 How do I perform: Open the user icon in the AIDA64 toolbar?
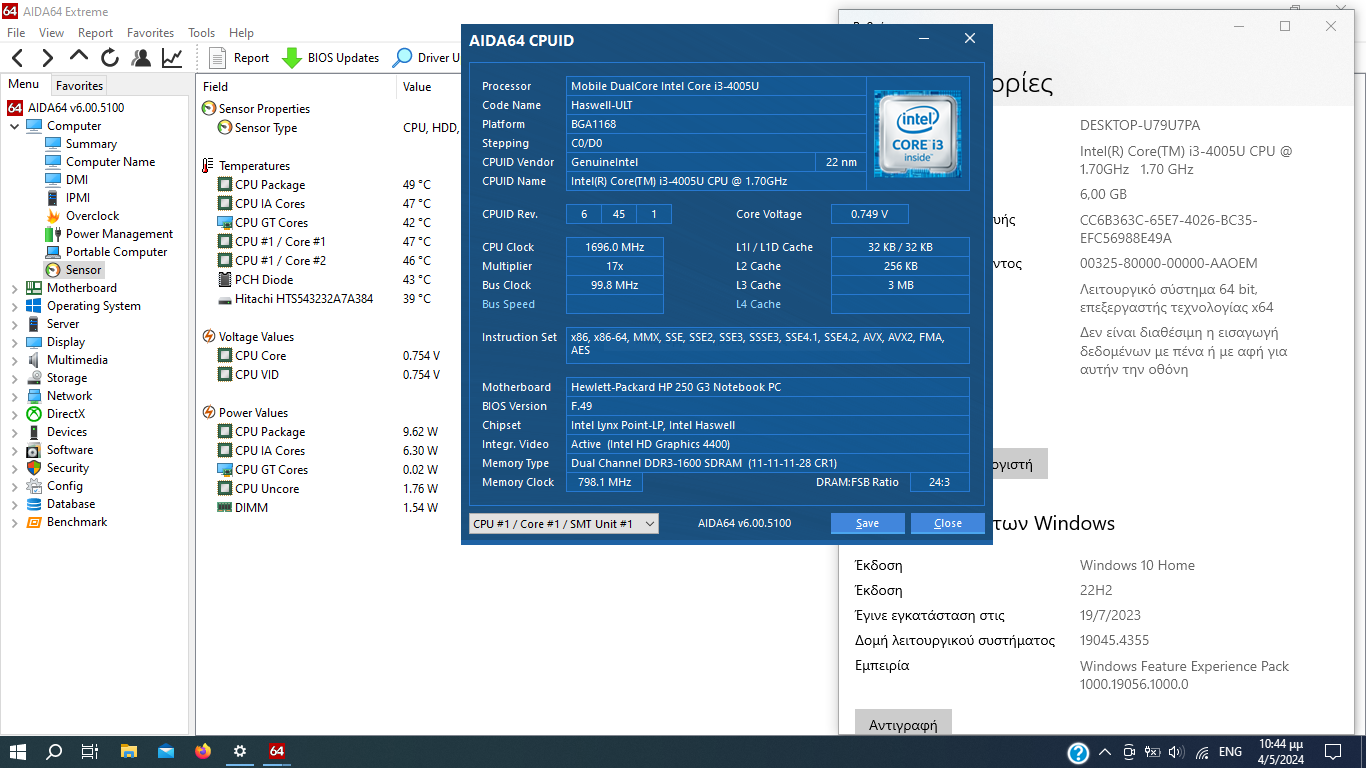pyautogui.click(x=141, y=58)
